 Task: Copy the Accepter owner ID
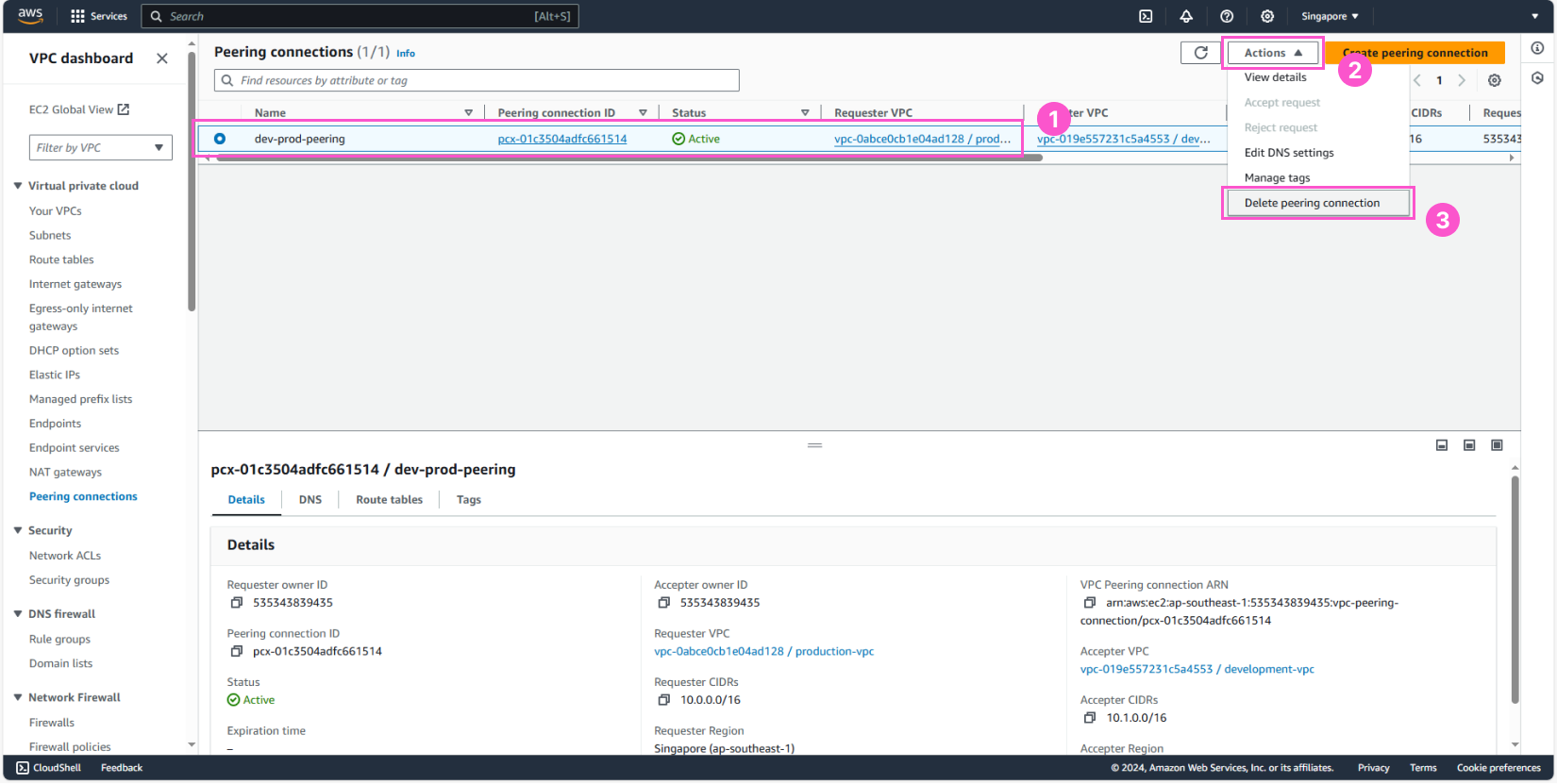click(664, 603)
